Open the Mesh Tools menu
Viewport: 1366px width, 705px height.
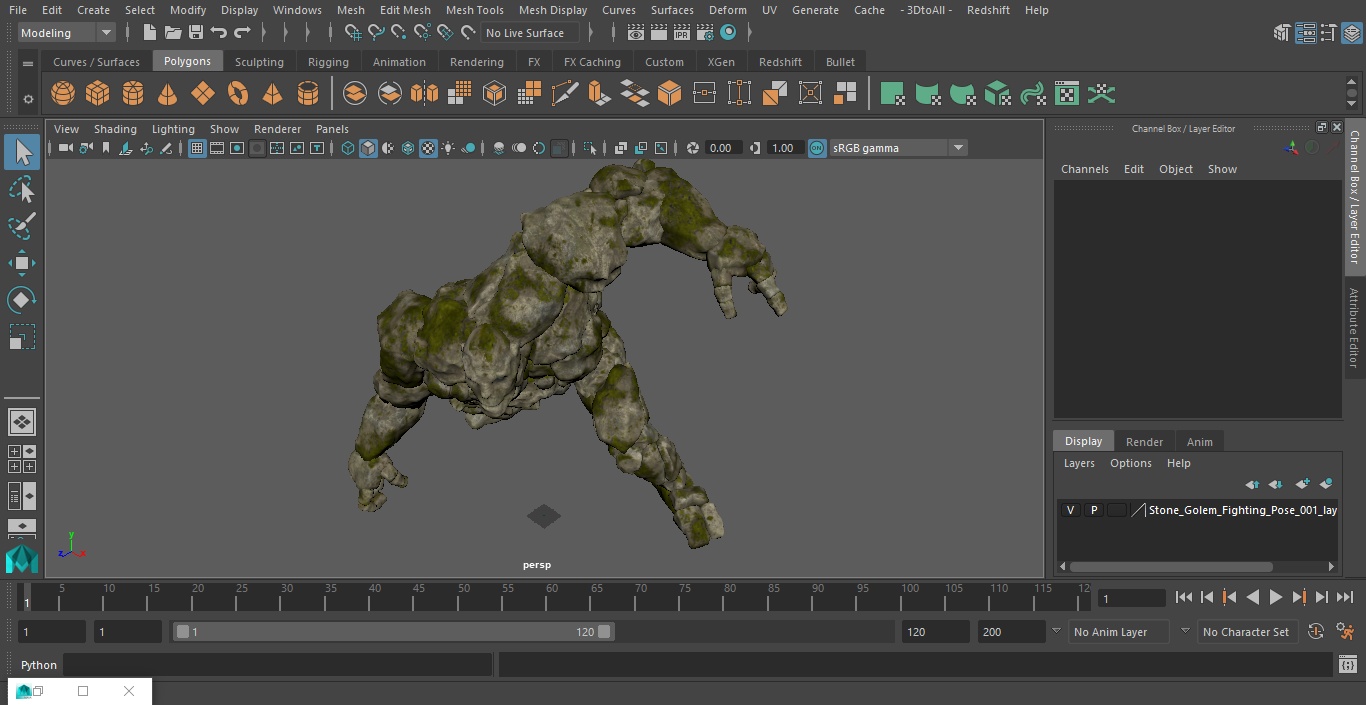point(474,10)
